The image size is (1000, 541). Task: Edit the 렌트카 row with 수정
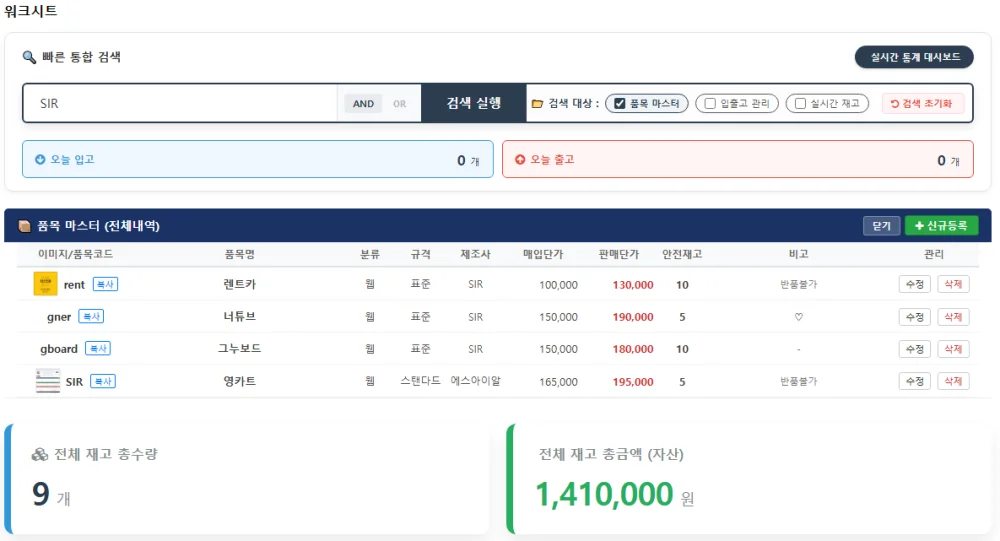coord(915,285)
